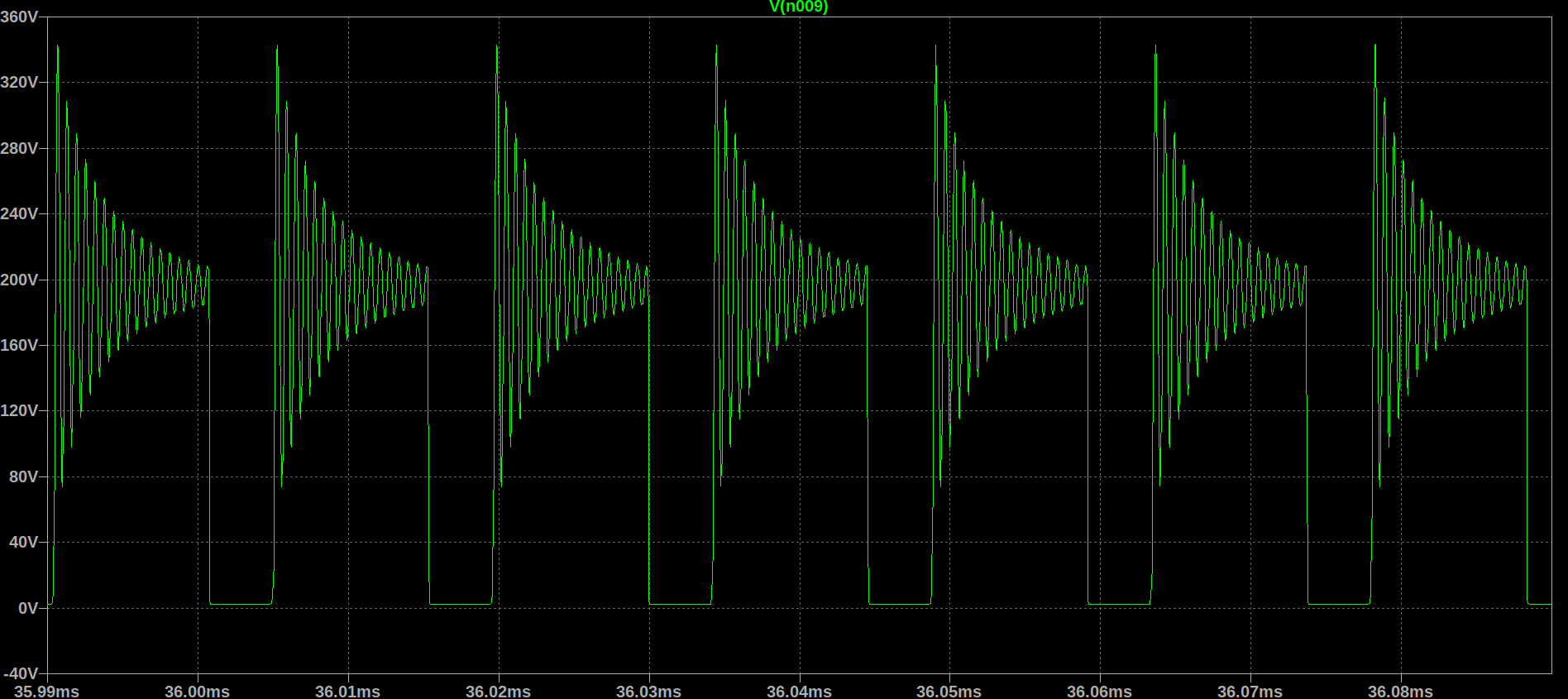1568x699 pixels.
Task: Click the 360V vertical axis label
Action: tap(19, 17)
